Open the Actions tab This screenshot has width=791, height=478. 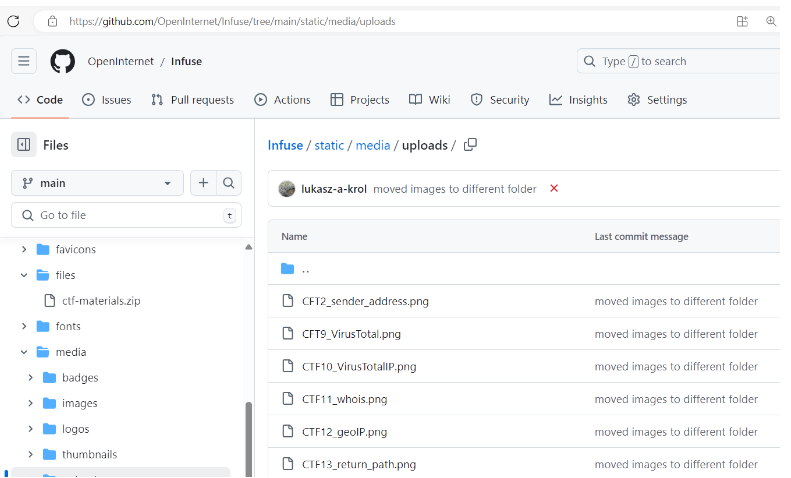(282, 100)
